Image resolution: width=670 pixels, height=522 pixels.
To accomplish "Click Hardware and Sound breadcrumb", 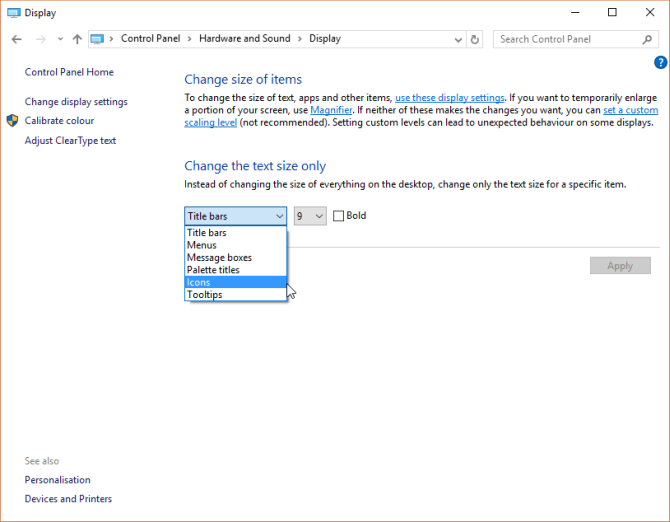I will (x=244, y=39).
